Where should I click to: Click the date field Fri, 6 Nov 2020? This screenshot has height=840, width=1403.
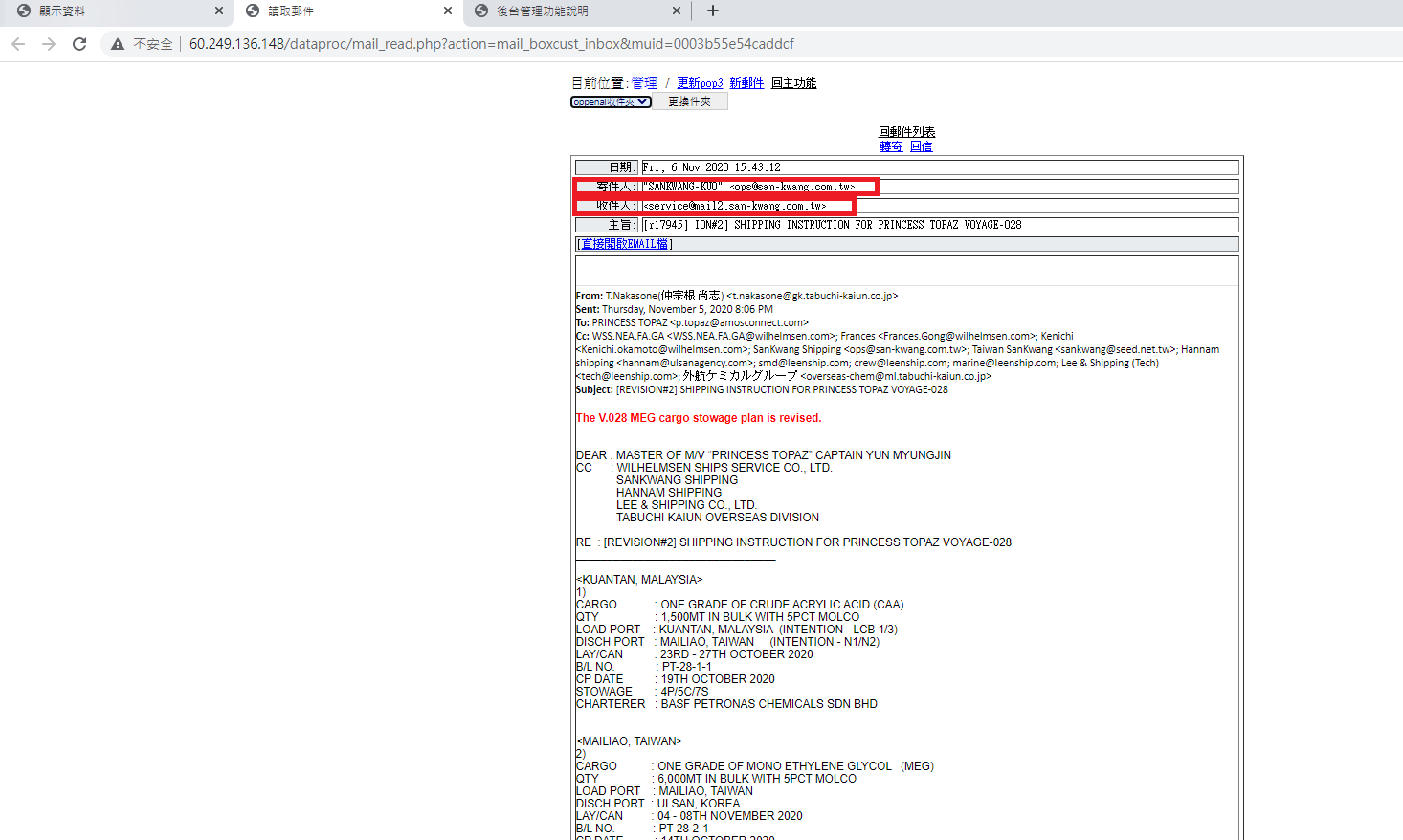click(x=940, y=167)
